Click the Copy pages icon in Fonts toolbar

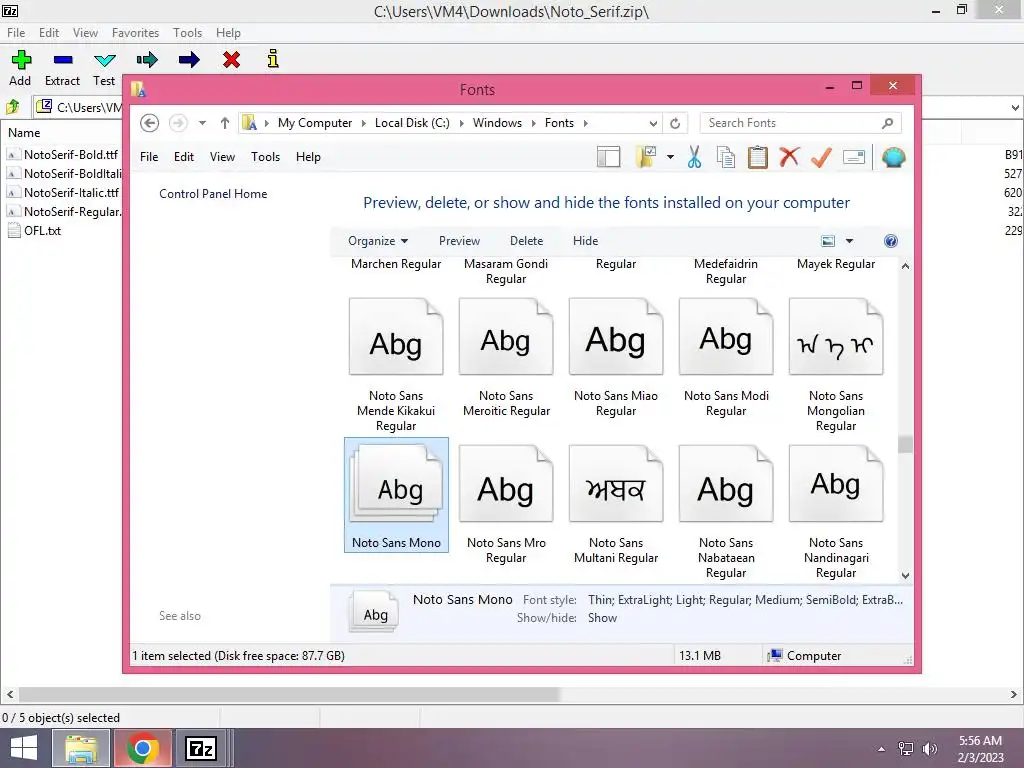(x=726, y=157)
